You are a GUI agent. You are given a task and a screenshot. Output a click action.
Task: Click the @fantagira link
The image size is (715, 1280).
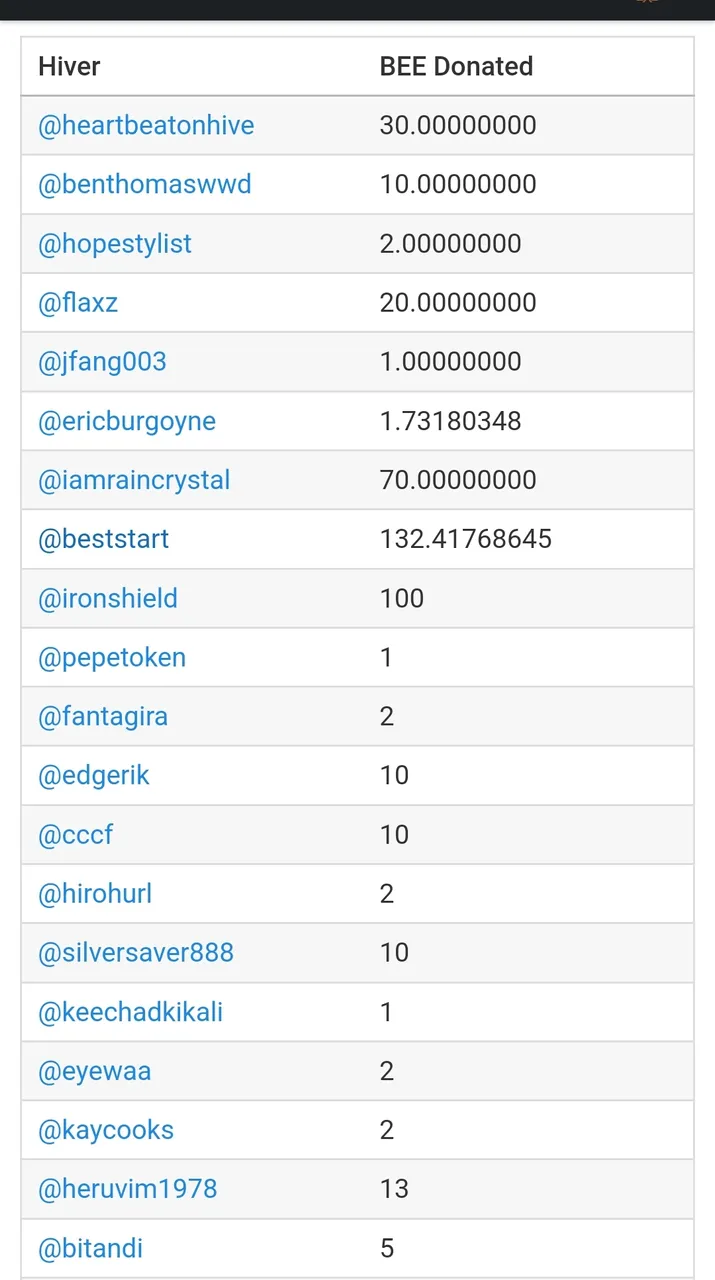click(103, 716)
